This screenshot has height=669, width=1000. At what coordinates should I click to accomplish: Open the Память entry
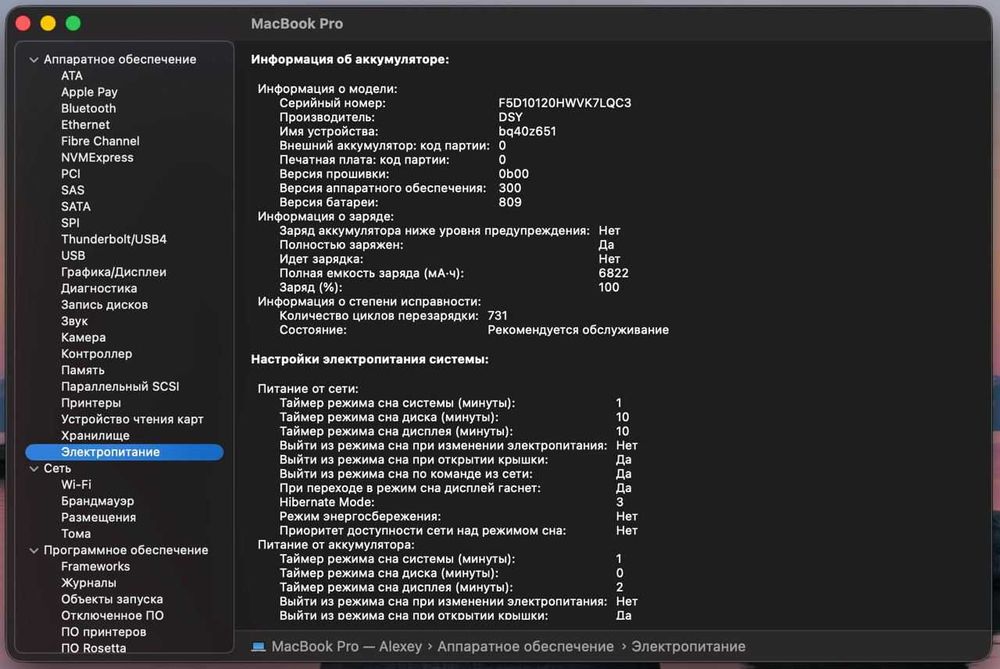click(83, 371)
